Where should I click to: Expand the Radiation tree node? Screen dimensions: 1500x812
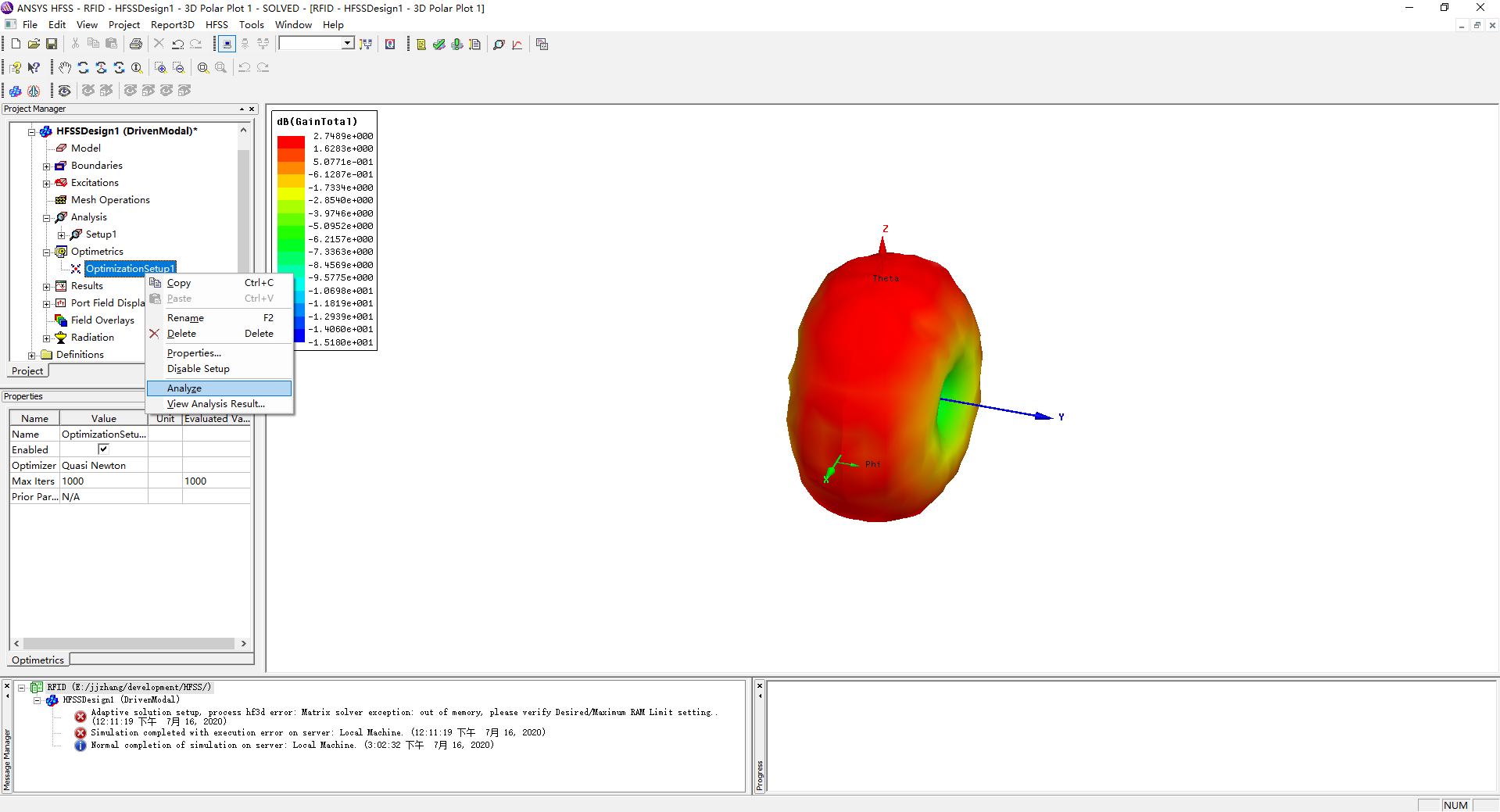(x=47, y=338)
